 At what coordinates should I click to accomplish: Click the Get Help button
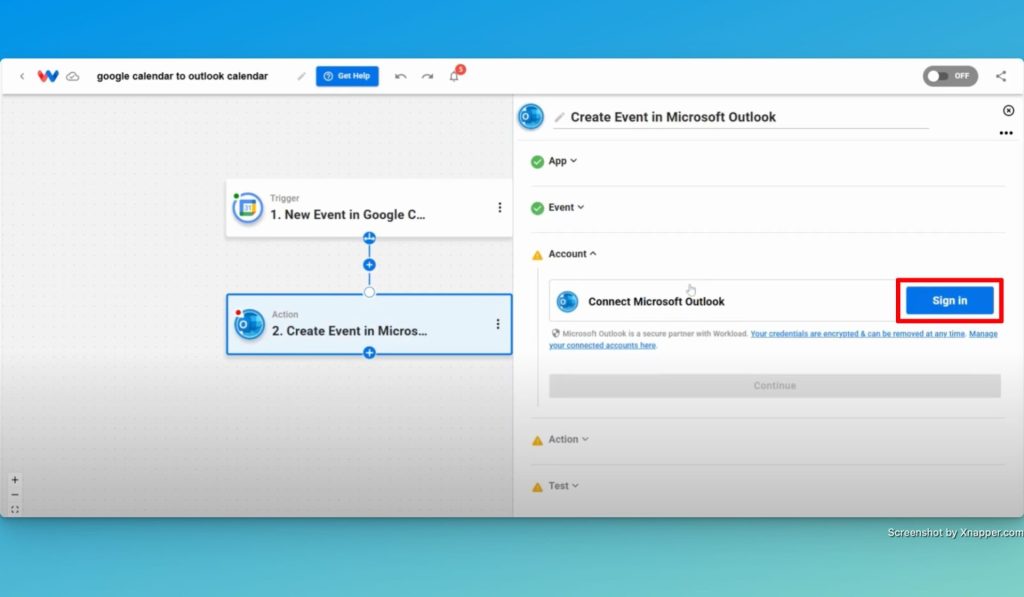point(347,76)
